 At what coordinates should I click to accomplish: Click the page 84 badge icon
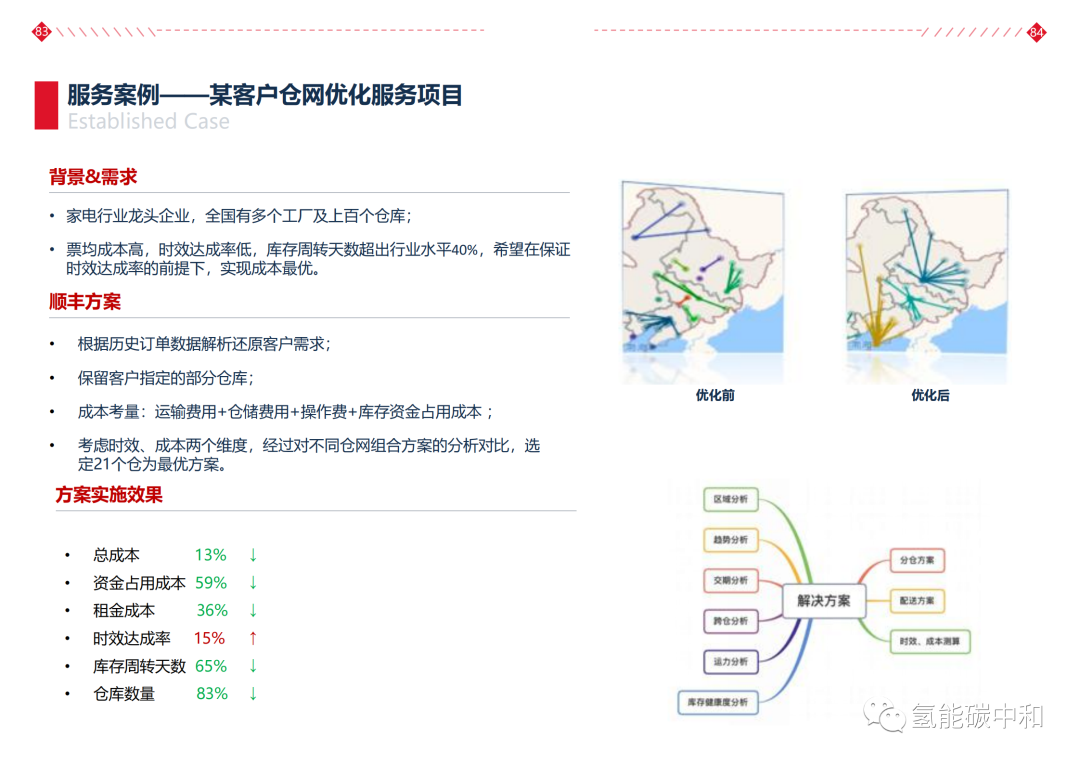pyautogui.click(x=1037, y=32)
